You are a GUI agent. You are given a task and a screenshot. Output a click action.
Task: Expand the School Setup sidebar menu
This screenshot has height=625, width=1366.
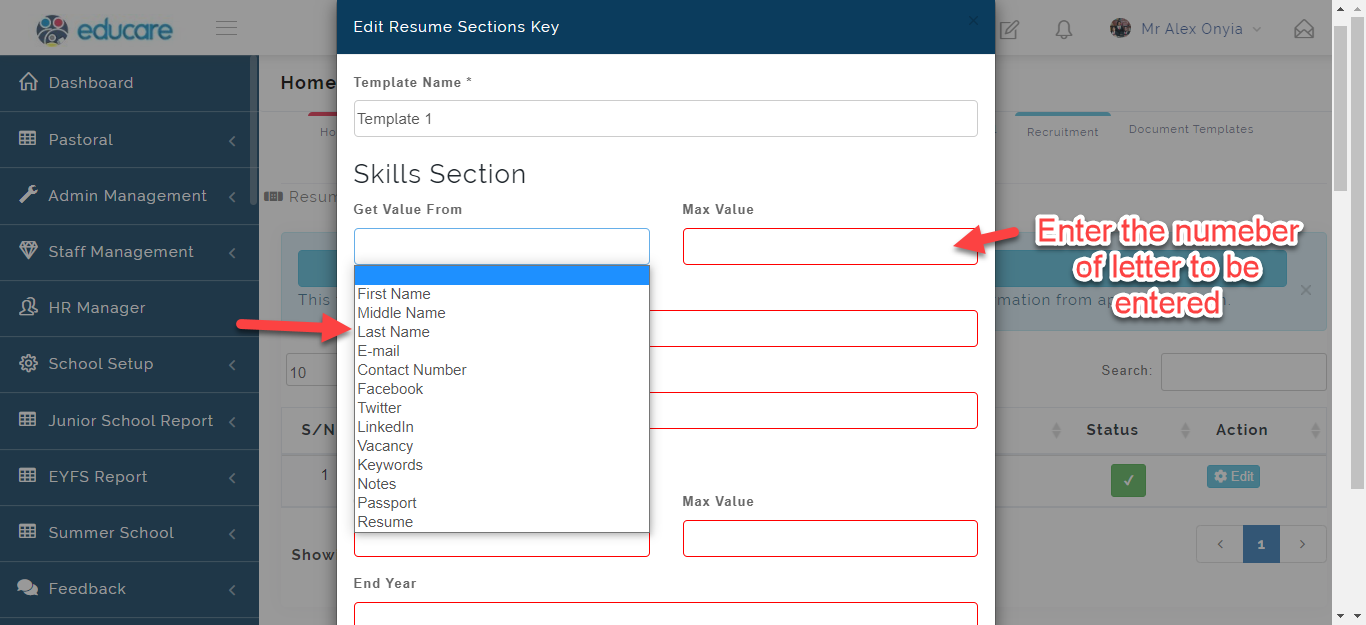tap(232, 364)
